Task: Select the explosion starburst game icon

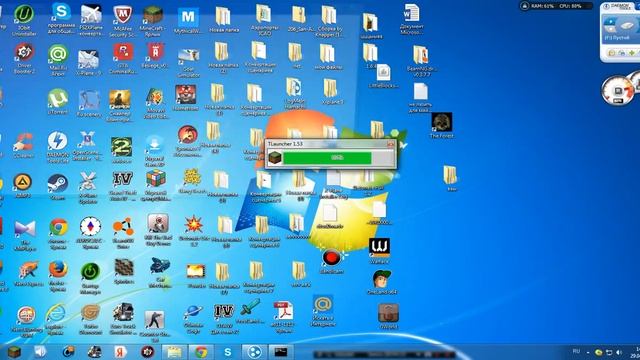Action: (x=193, y=224)
